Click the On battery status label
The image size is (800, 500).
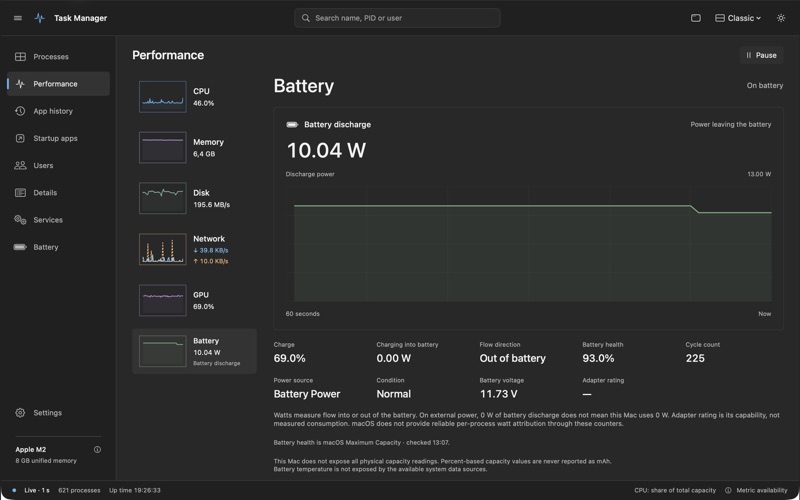[764, 86]
